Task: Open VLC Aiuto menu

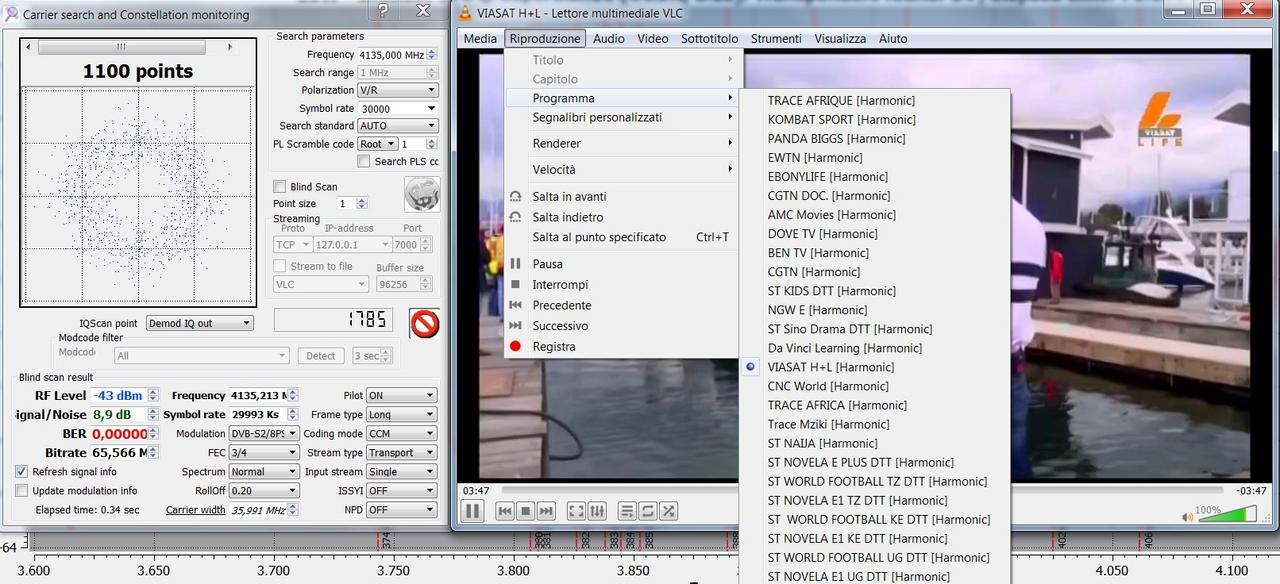Action: 893,38
